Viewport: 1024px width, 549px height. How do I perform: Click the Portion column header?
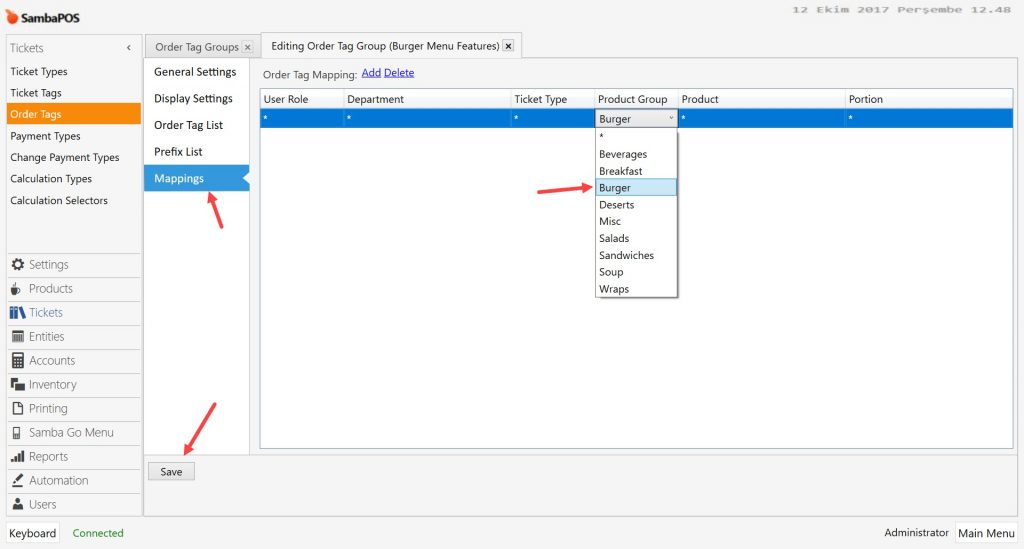click(929, 99)
